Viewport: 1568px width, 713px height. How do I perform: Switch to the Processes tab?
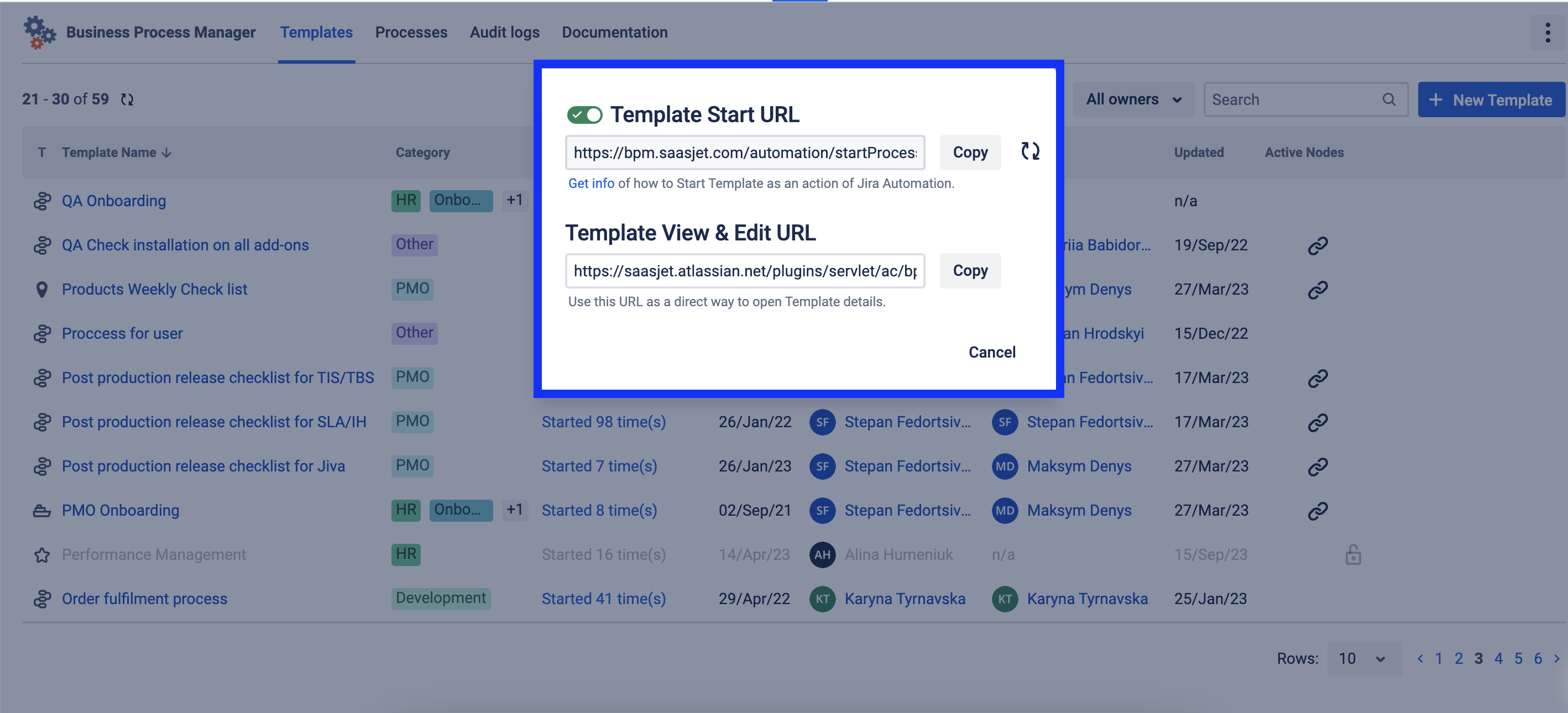(411, 32)
